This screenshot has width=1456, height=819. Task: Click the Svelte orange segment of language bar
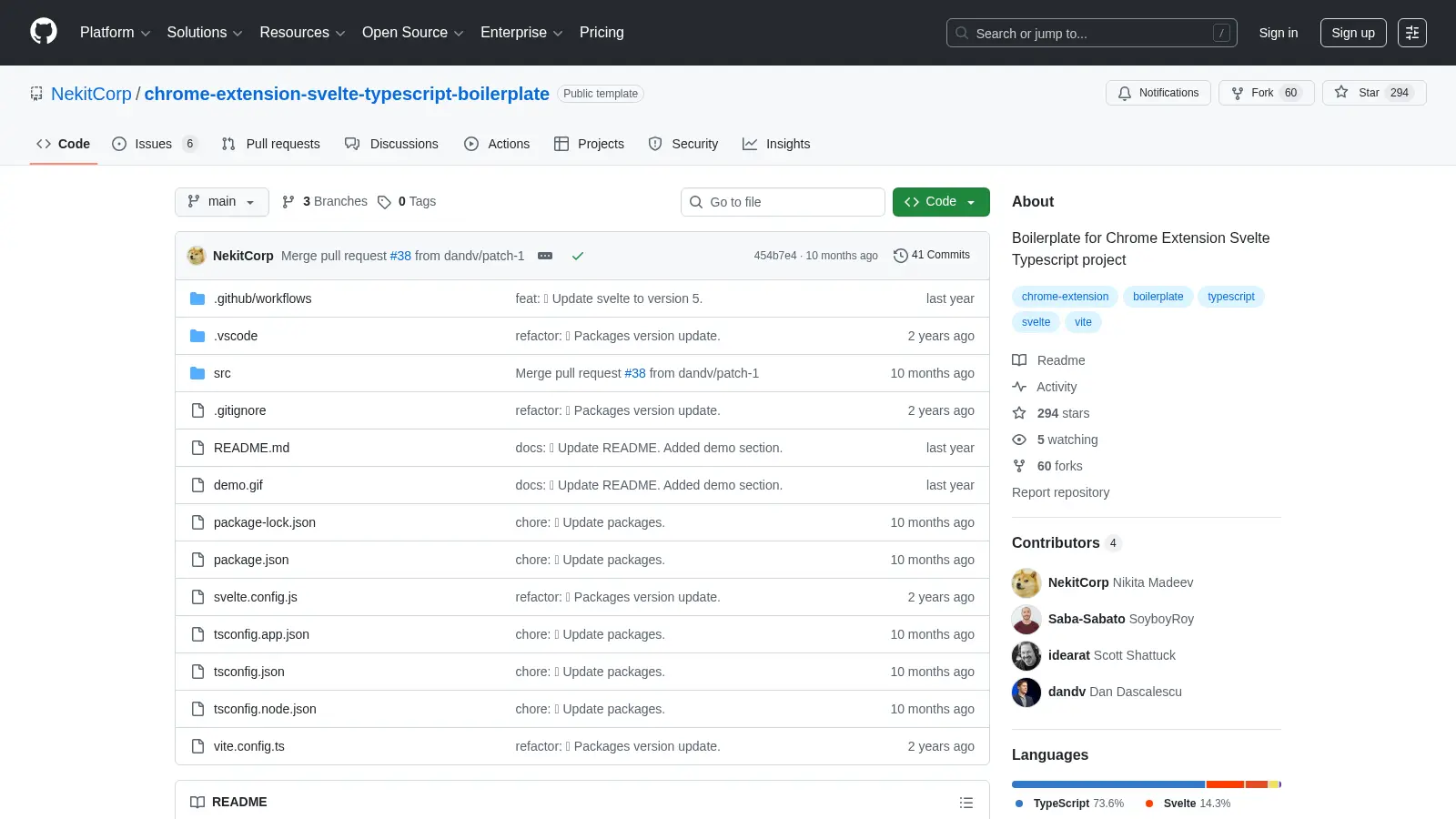coord(1225,784)
